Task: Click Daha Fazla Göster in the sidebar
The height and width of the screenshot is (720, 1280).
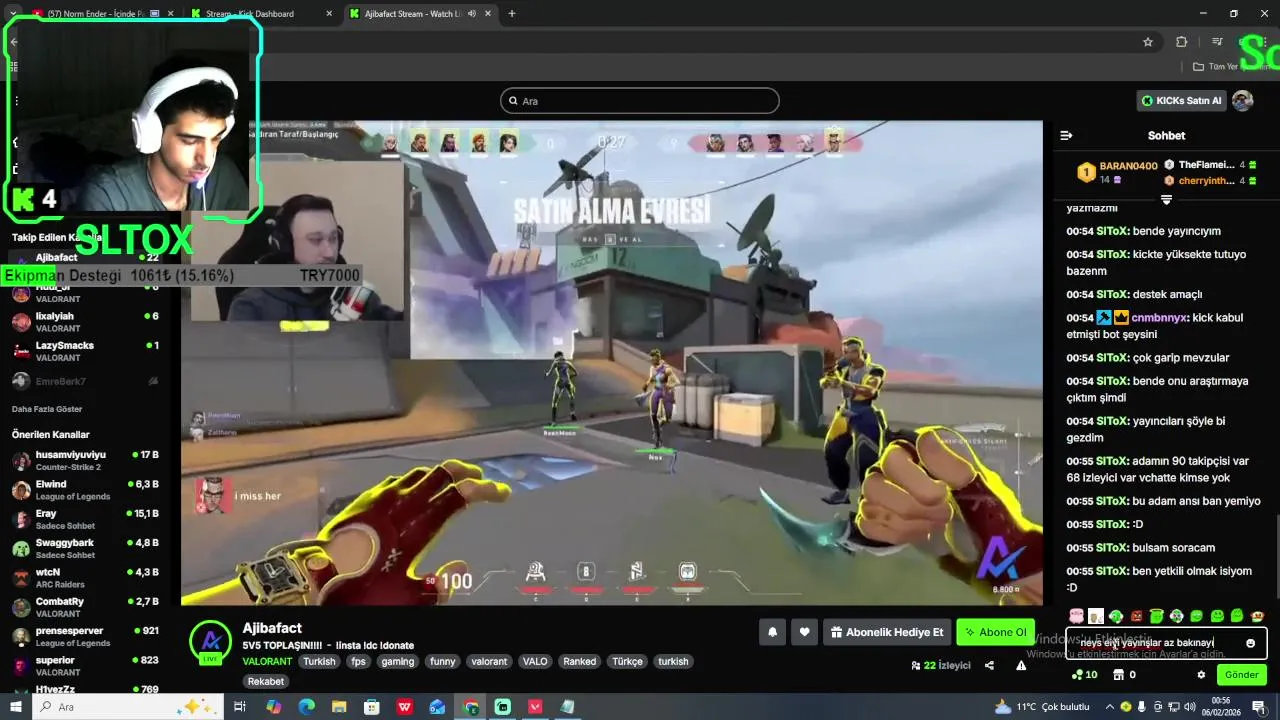Action: coord(47,409)
